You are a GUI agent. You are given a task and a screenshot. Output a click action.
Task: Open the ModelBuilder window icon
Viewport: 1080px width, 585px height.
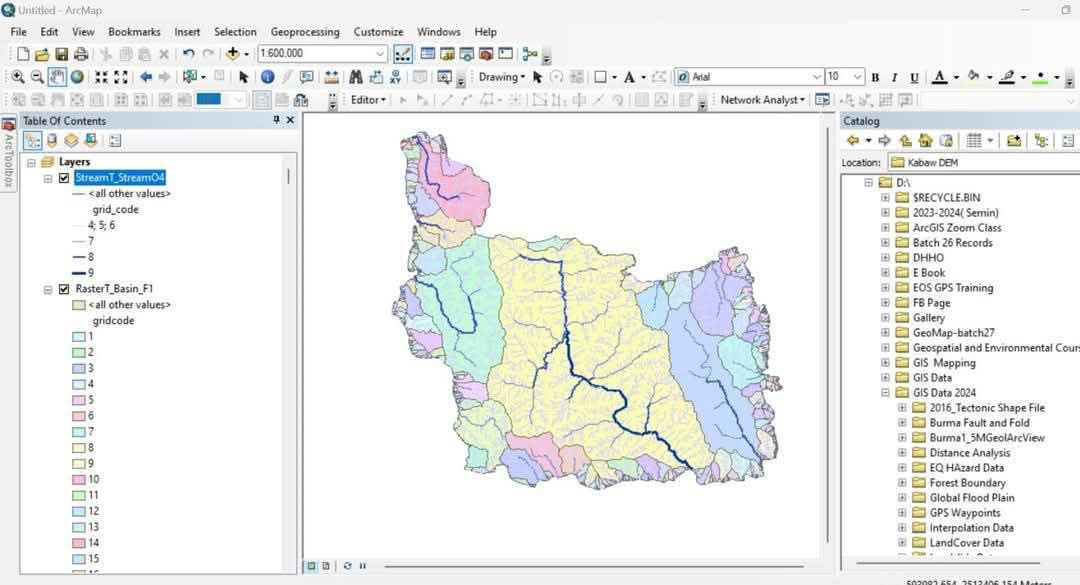click(x=530, y=54)
